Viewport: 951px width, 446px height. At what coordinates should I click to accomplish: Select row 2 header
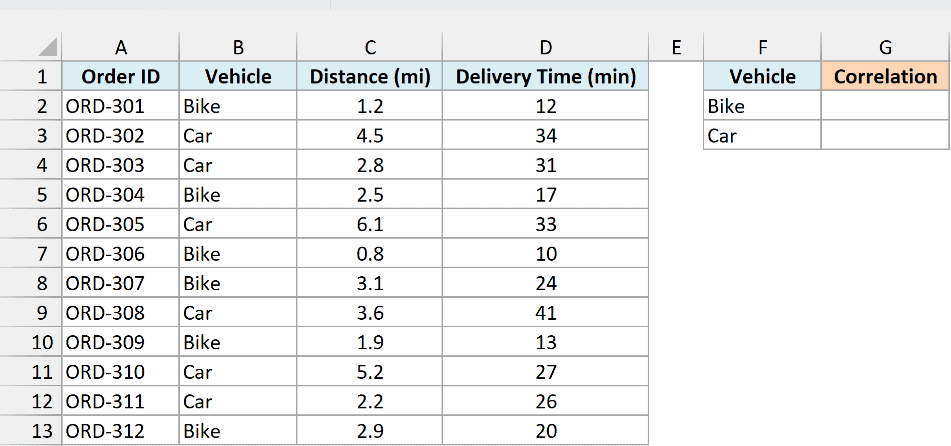pos(31,106)
